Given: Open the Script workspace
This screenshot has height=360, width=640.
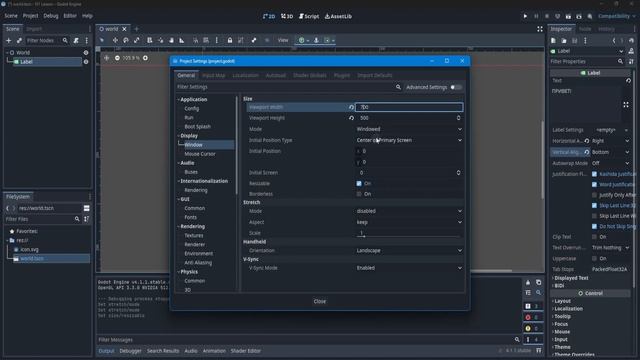Looking at the screenshot, I should click(x=309, y=16).
